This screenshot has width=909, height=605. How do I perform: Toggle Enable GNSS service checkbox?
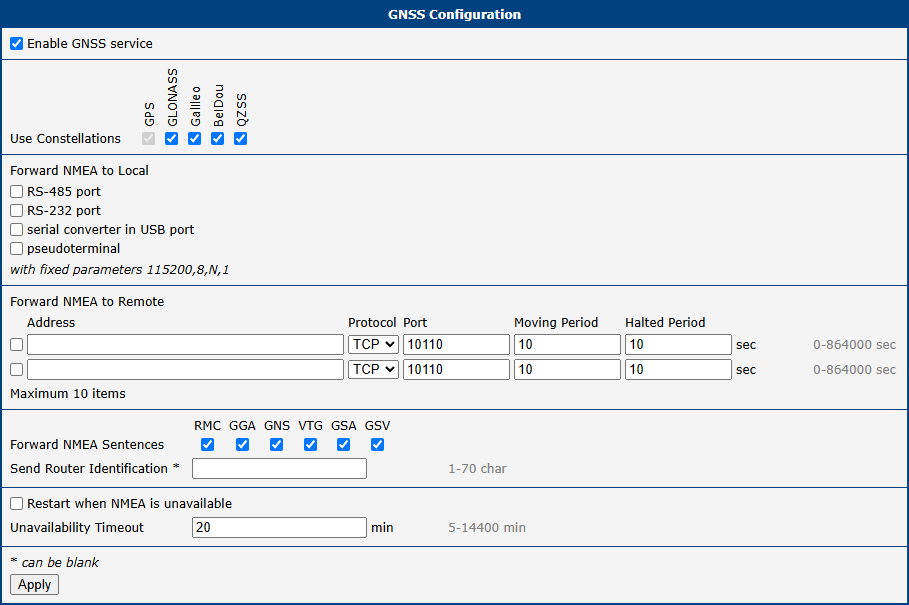[x=16, y=43]
